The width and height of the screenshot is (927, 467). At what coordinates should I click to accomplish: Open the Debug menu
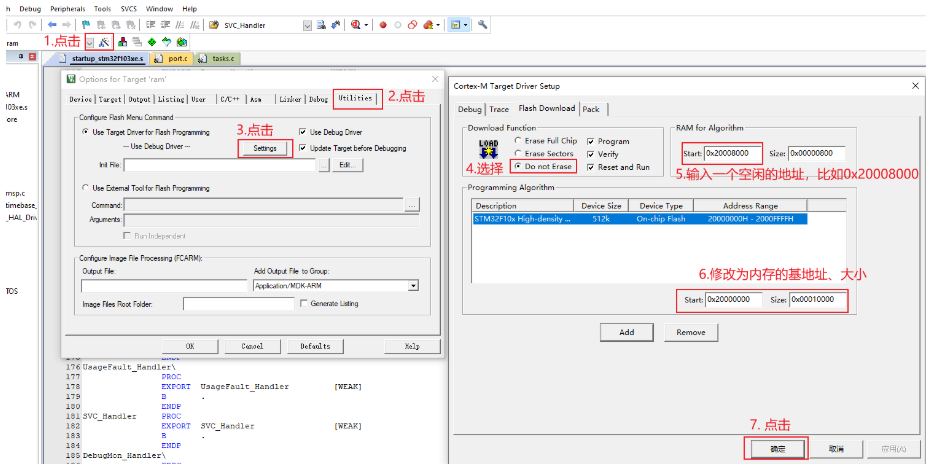28,9
